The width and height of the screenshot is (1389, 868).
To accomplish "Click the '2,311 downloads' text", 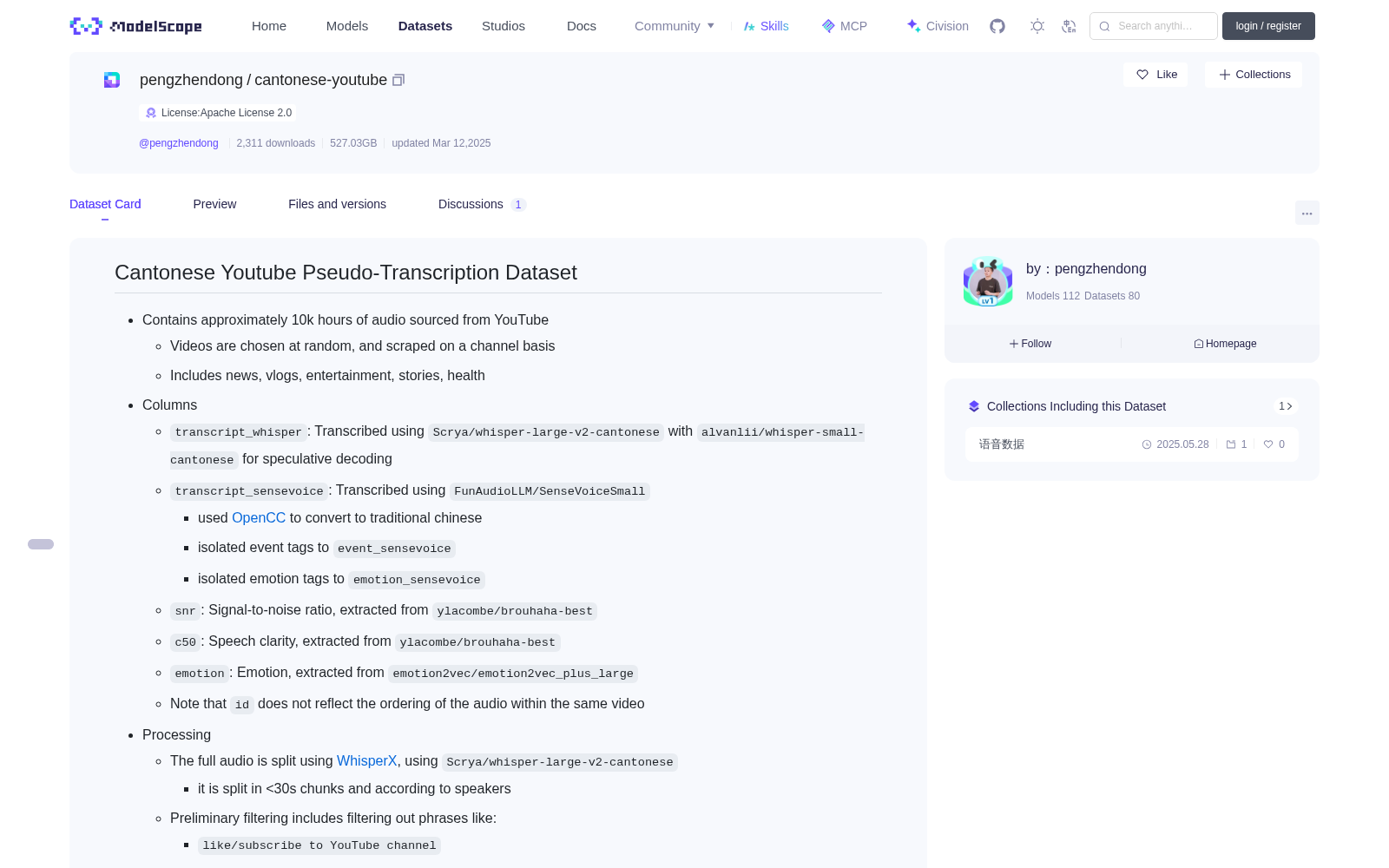I will (x=276, y=143).
